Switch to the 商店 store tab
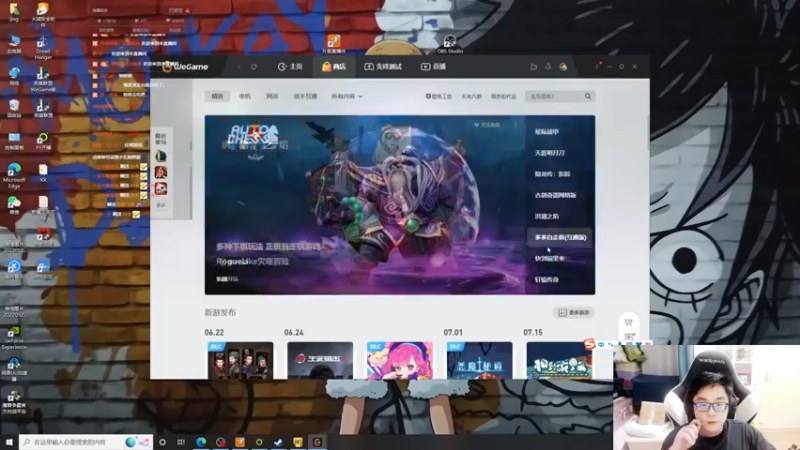 point(334,67)
